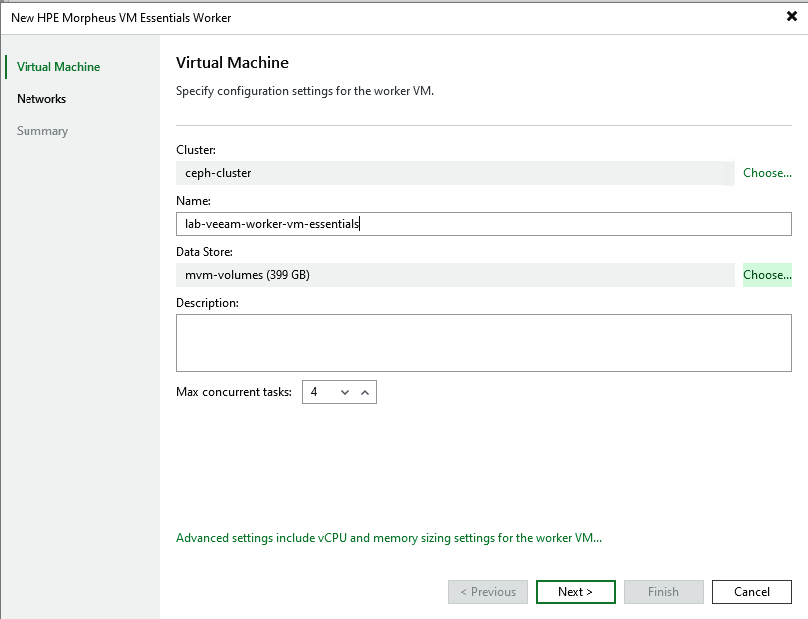Choose a different cluster
Viewport: 808px width, 619px height.
pos(767,173)
